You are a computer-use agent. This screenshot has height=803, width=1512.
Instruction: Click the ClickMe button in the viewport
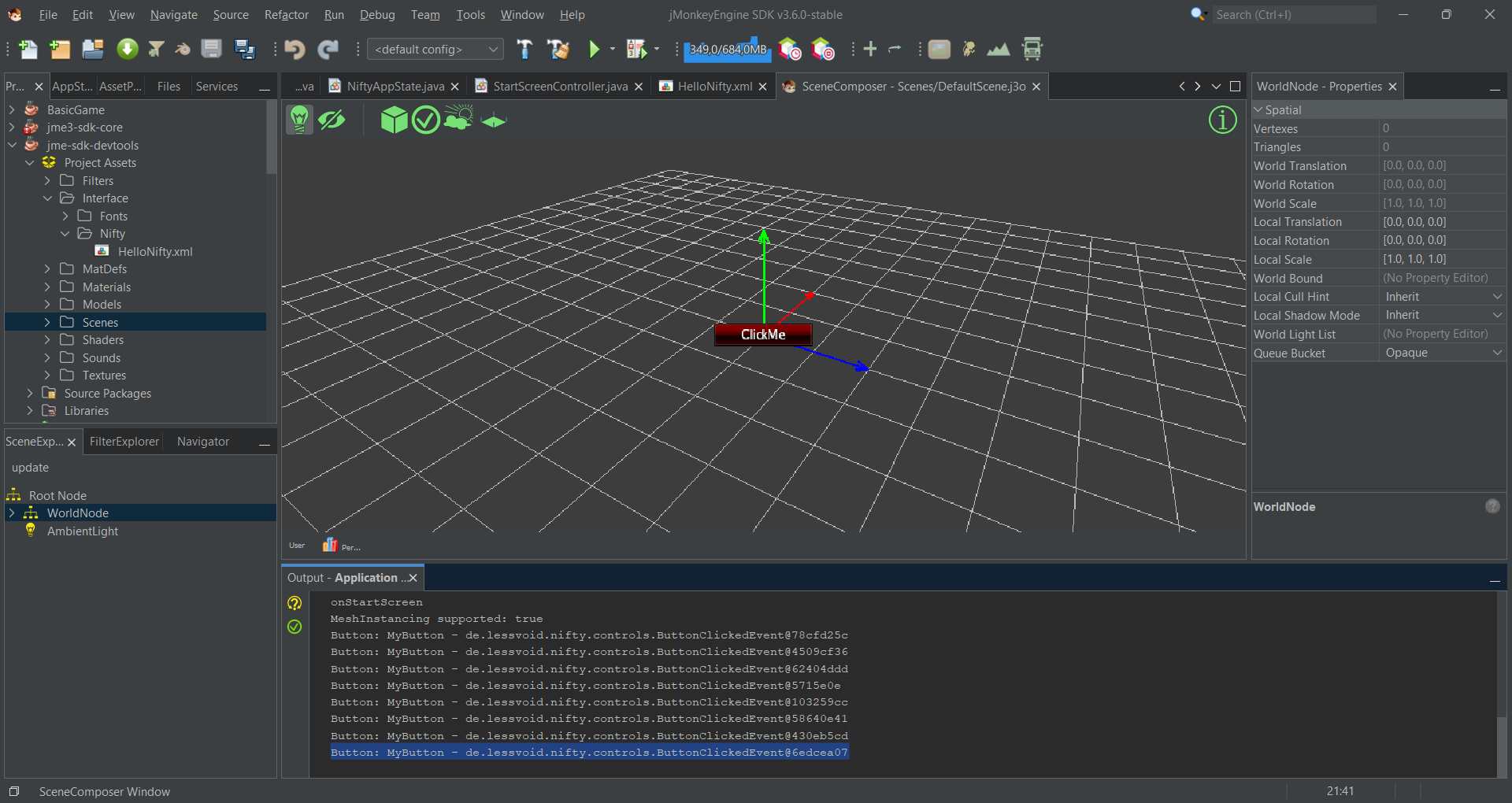tap(763, 335)
